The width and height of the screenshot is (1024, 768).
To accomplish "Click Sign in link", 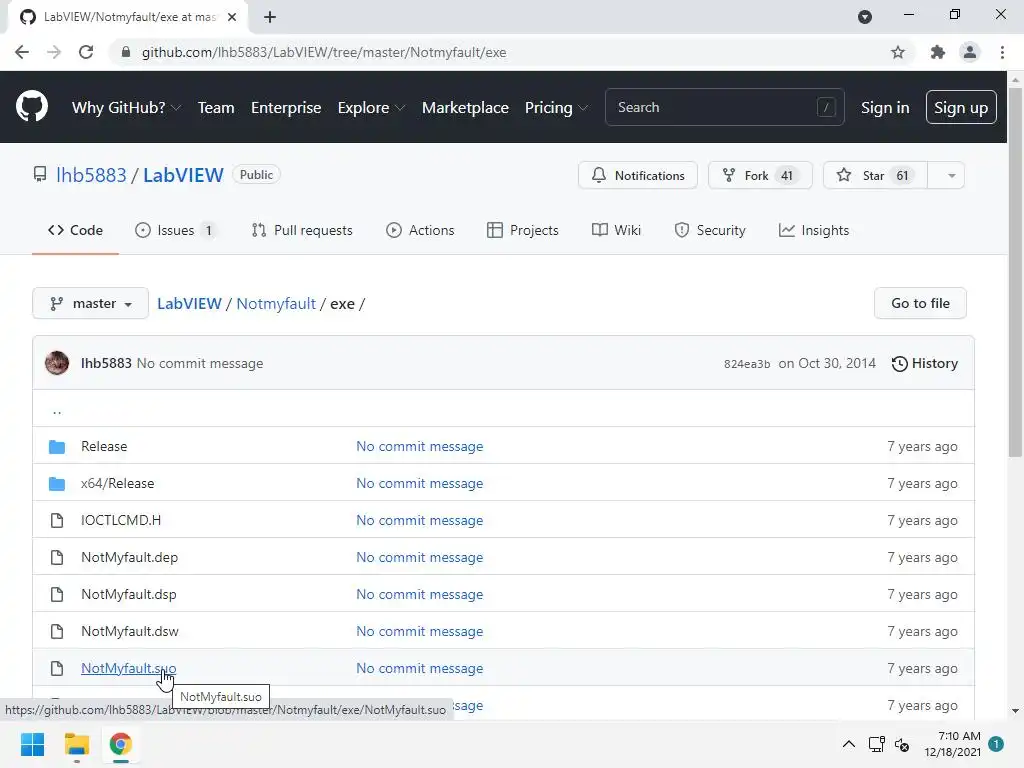I will point(885,108).
